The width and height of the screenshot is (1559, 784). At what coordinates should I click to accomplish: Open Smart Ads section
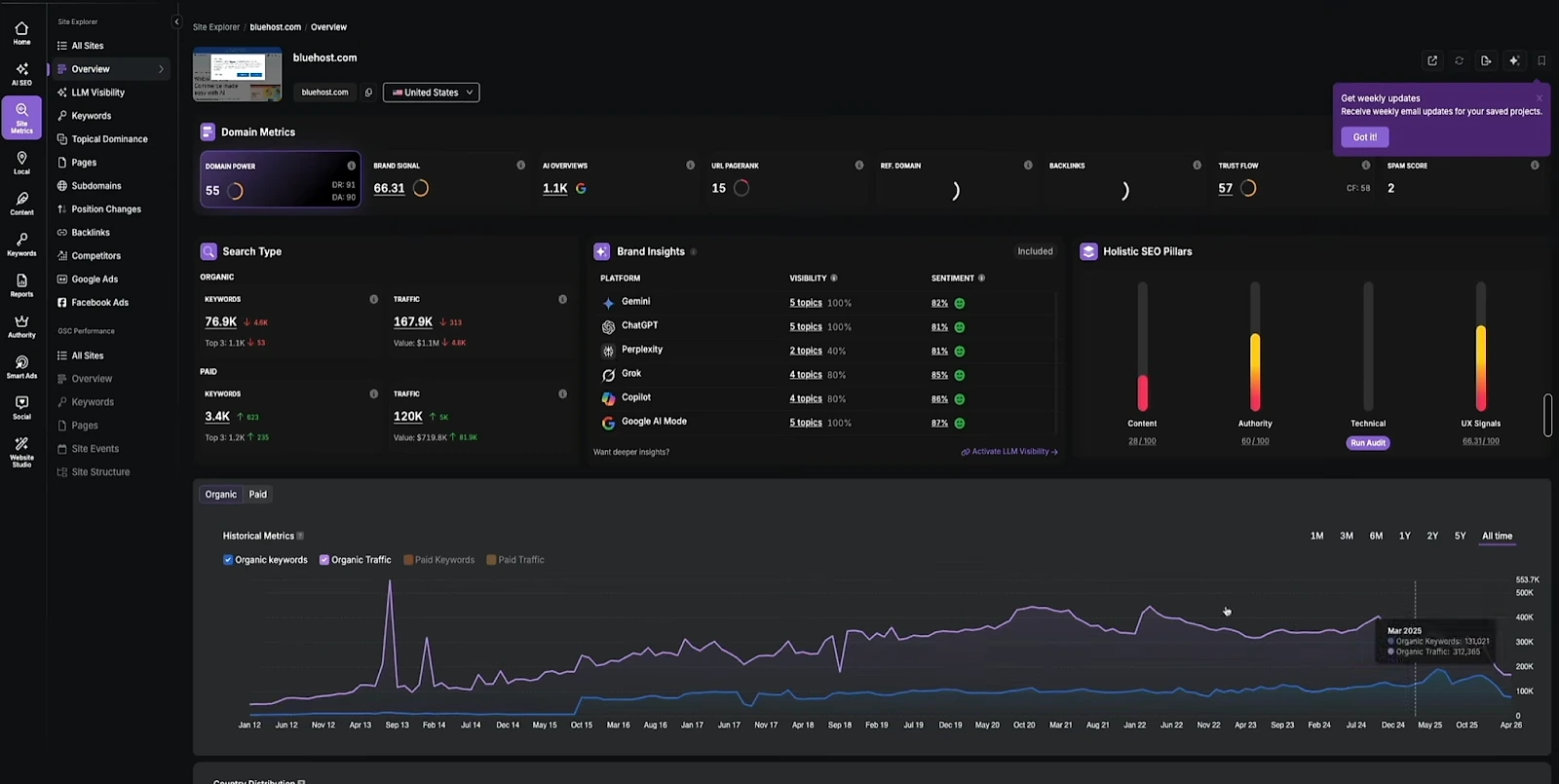(x=21, y=367)
